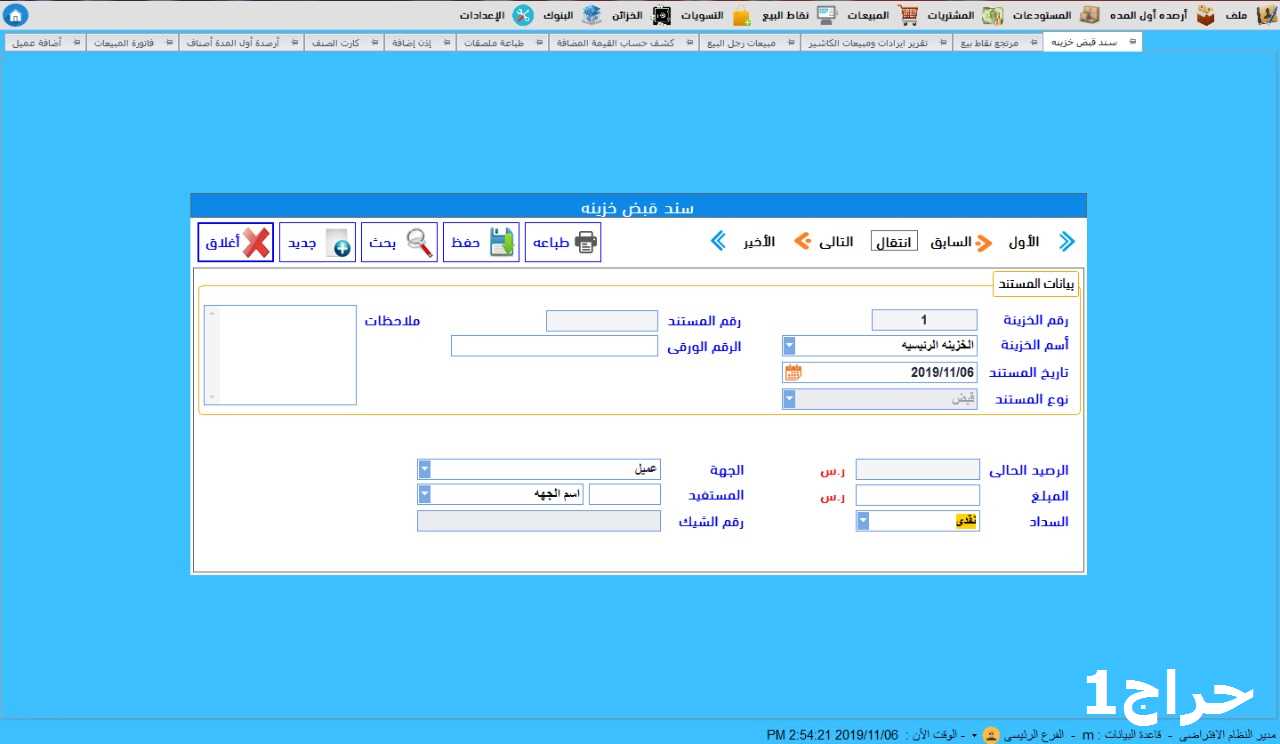Go to the السابق previous record
1280x744 pixels.
pos(961,242)
